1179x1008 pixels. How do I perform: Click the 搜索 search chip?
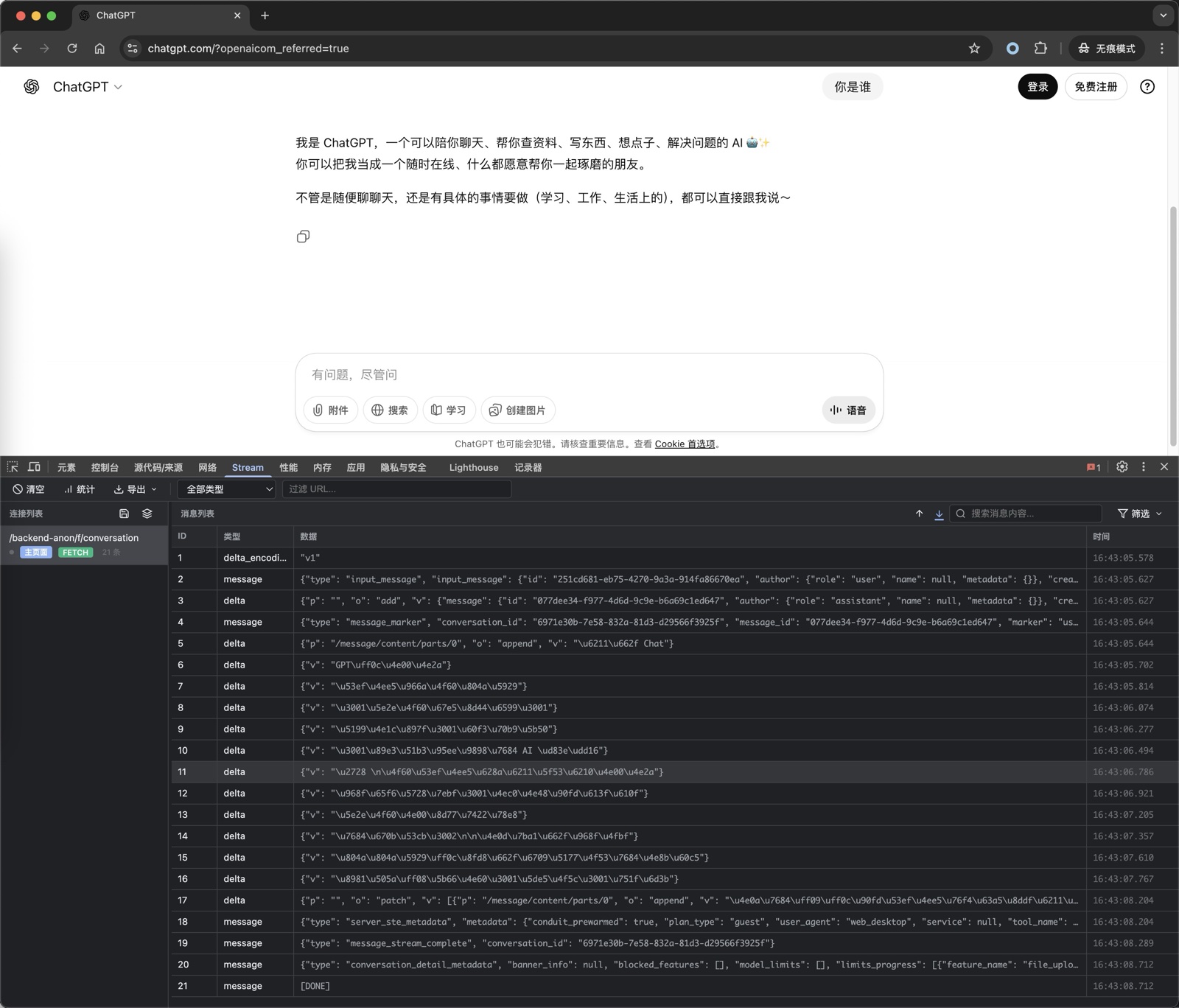point(390,410)
